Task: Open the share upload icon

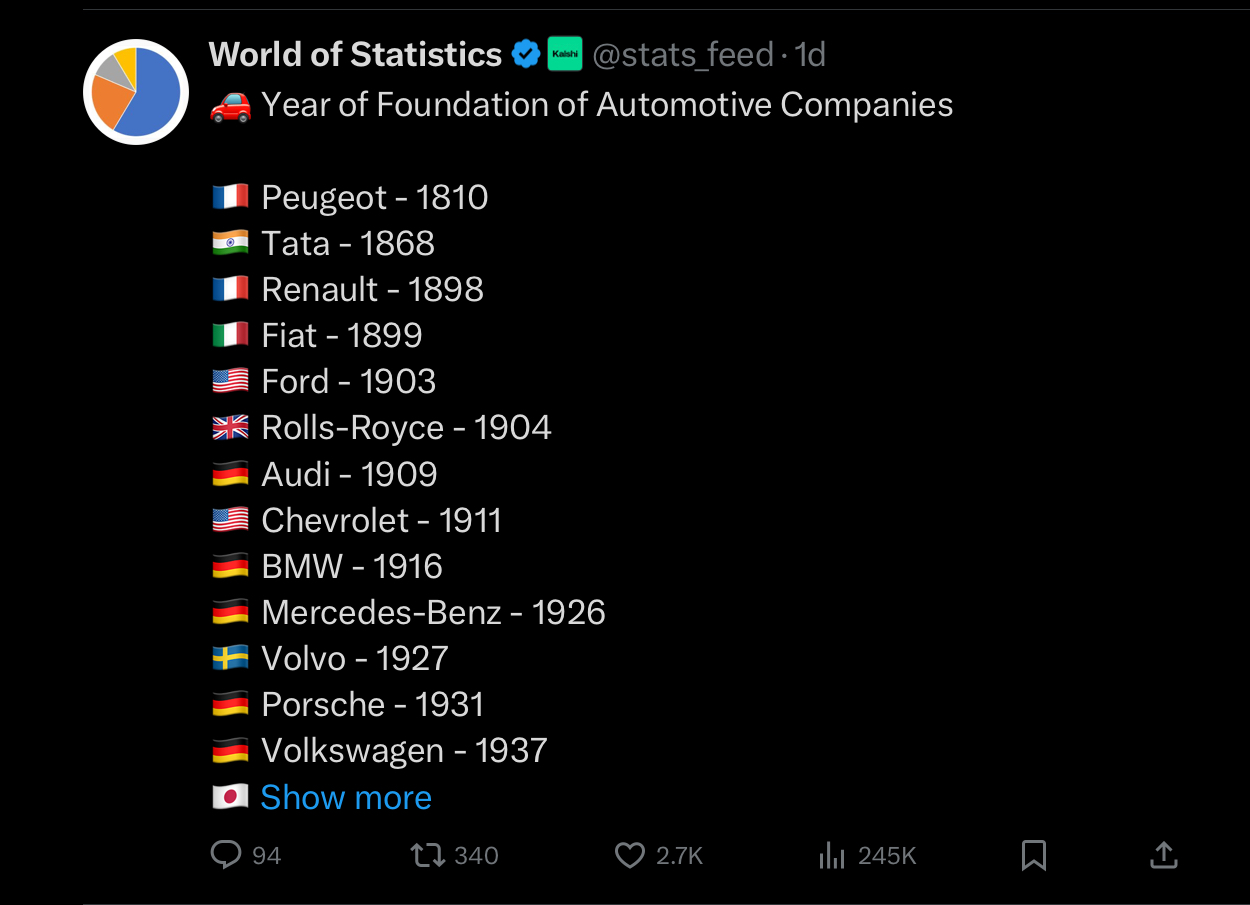Action: pos(1163,855)
